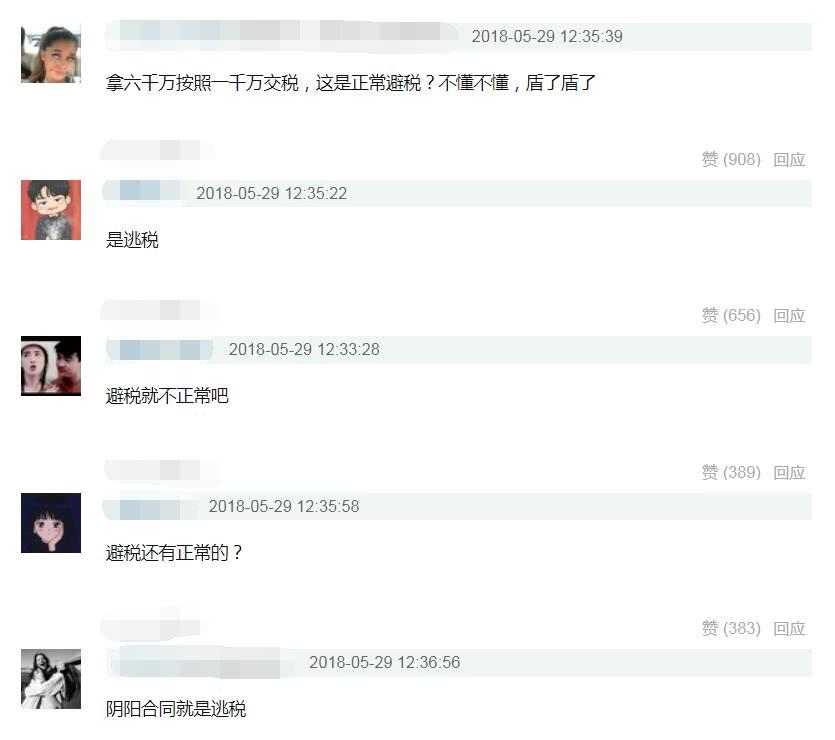Click the comment text 阴阳合同就是逃税
Viewport: 835px width, 740px height.
point(176,709)
